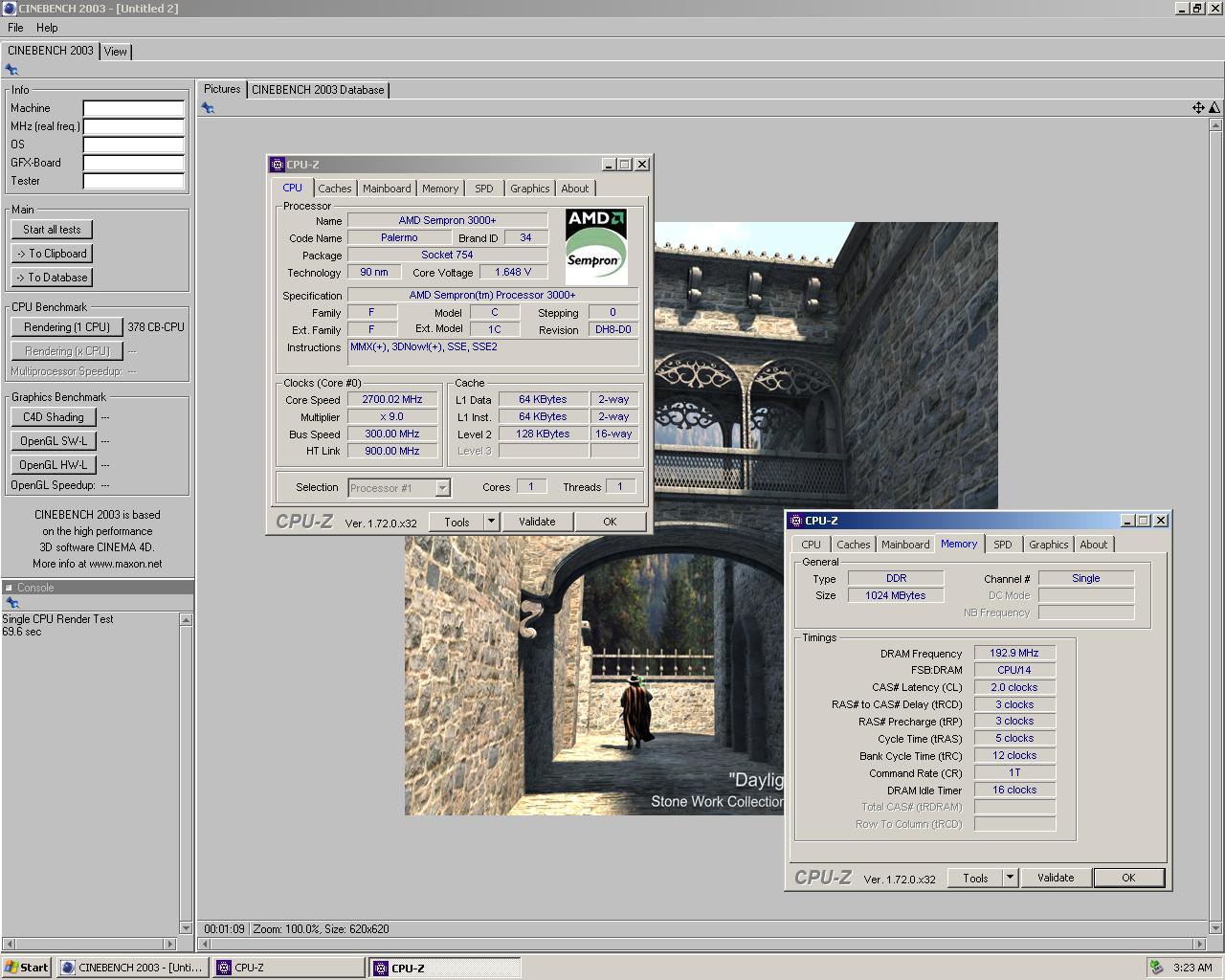Viewport: 1225px width, 980px height.
Task: Activate the second CPU-Z taskbar button
Action: [445, 968]
